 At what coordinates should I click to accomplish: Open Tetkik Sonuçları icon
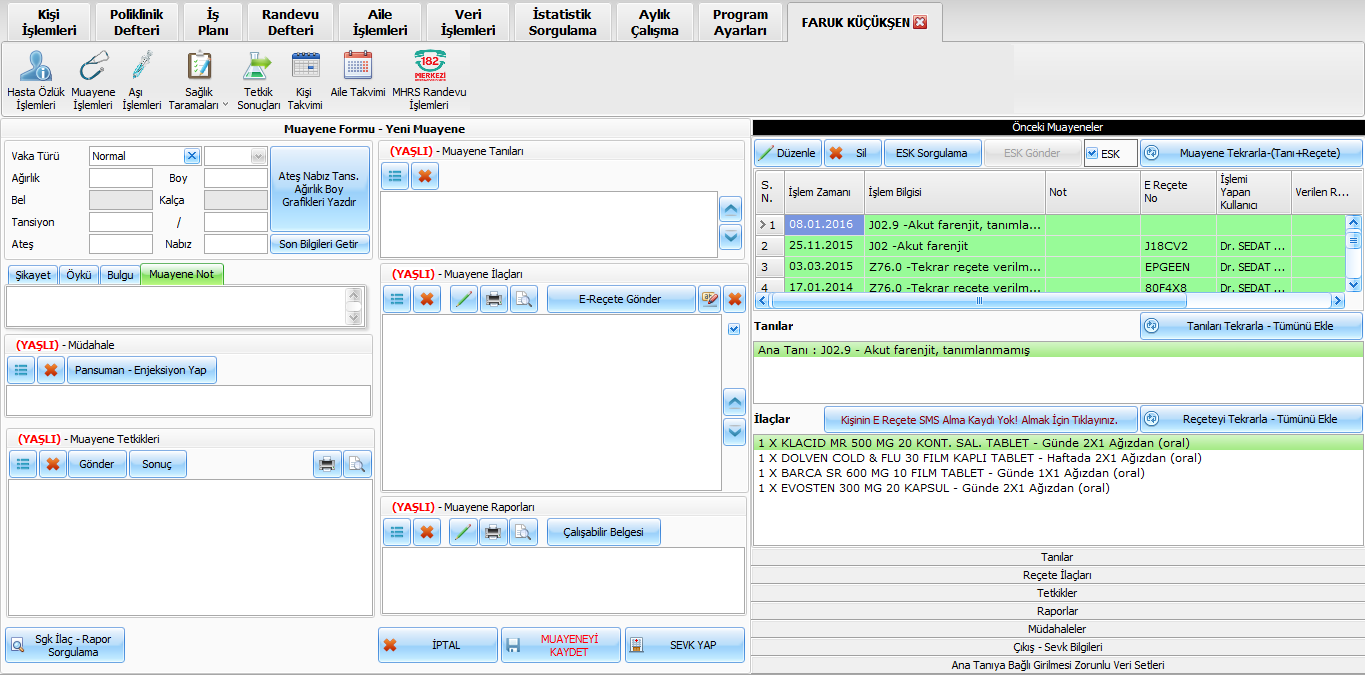[258, 68]
